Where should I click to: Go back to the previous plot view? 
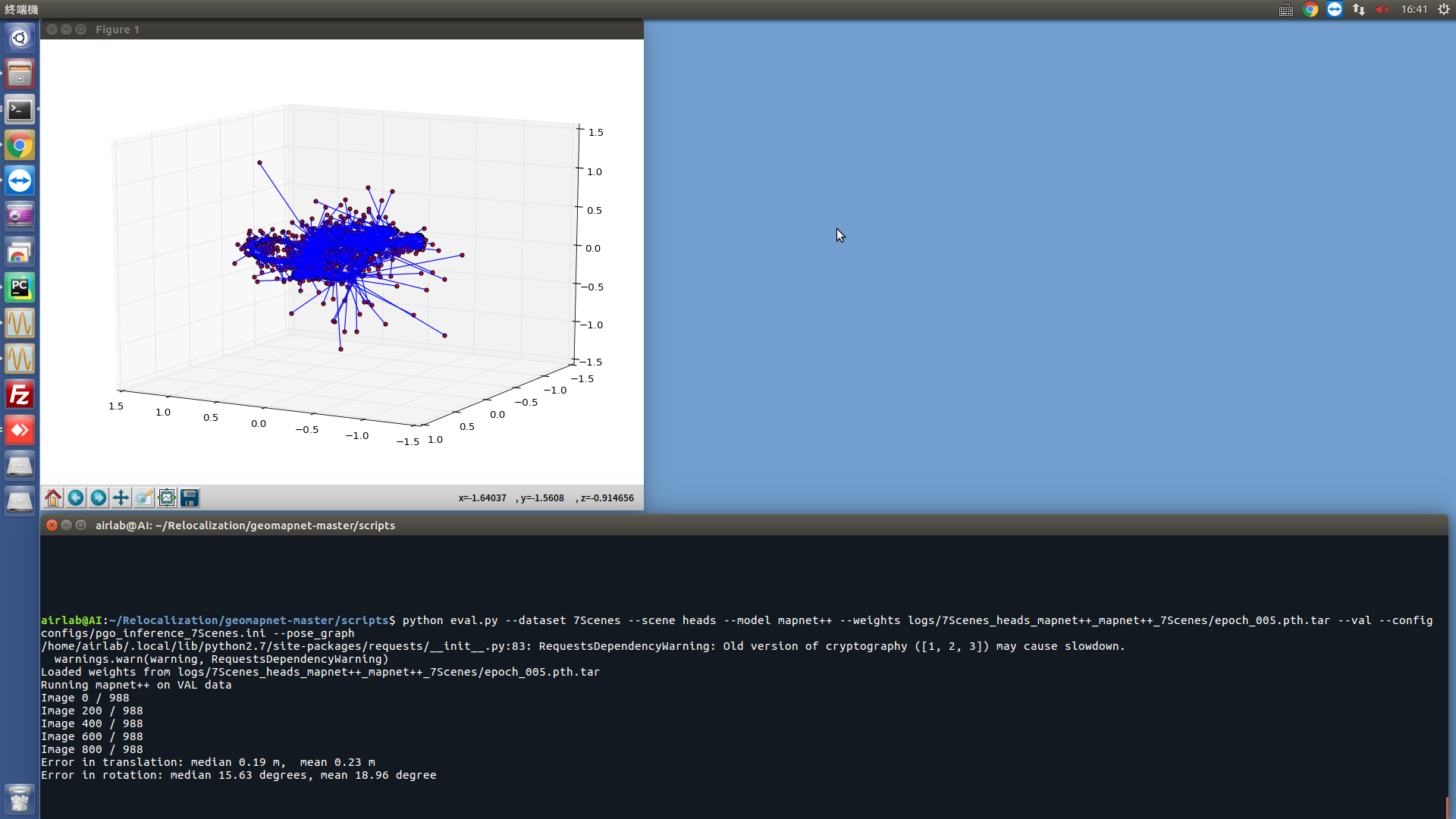point(76,498)
